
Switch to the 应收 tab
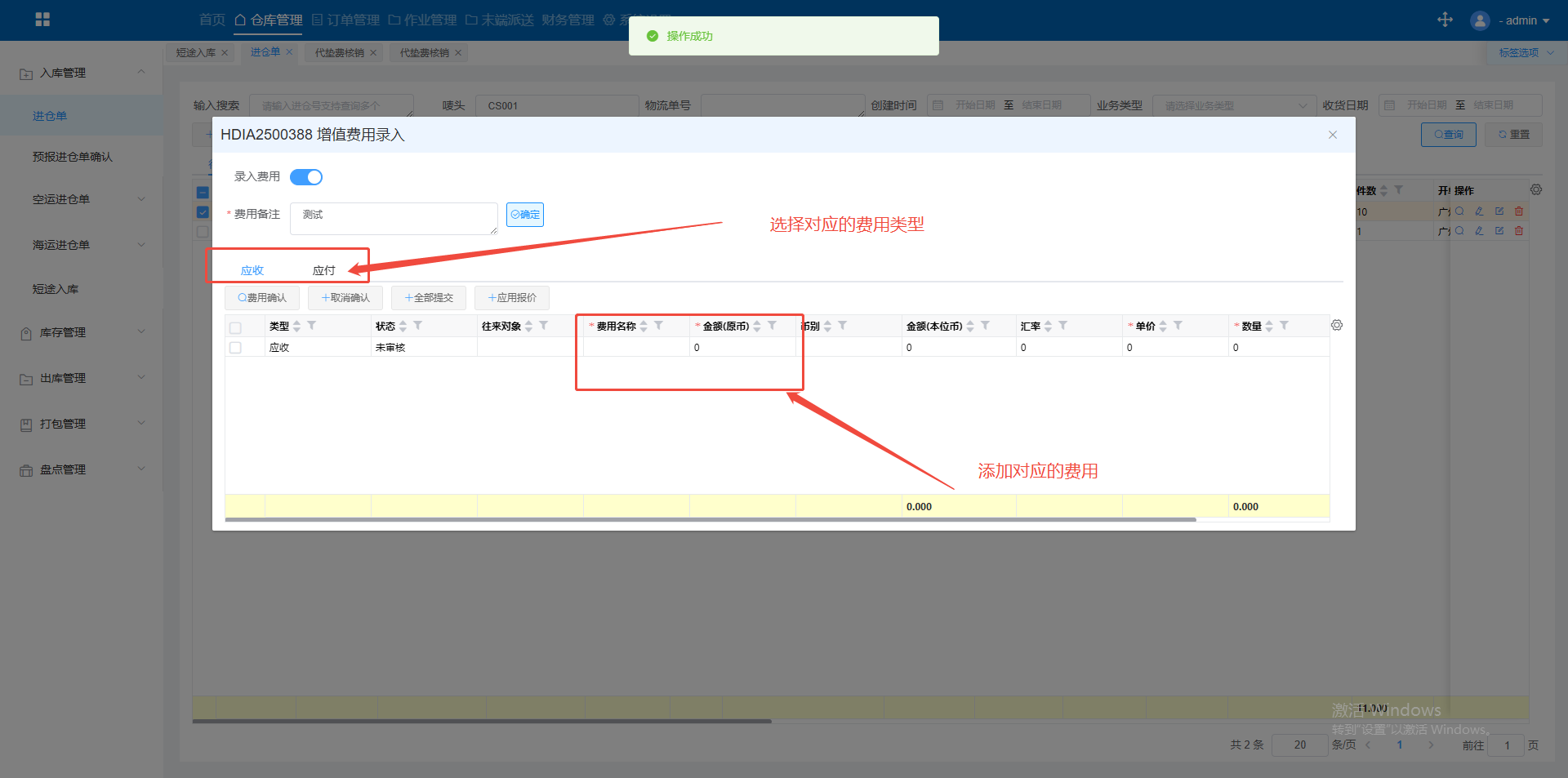252,270
